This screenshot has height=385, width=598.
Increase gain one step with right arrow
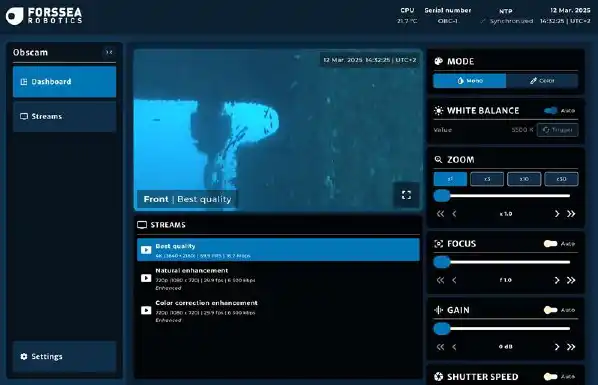557,347
